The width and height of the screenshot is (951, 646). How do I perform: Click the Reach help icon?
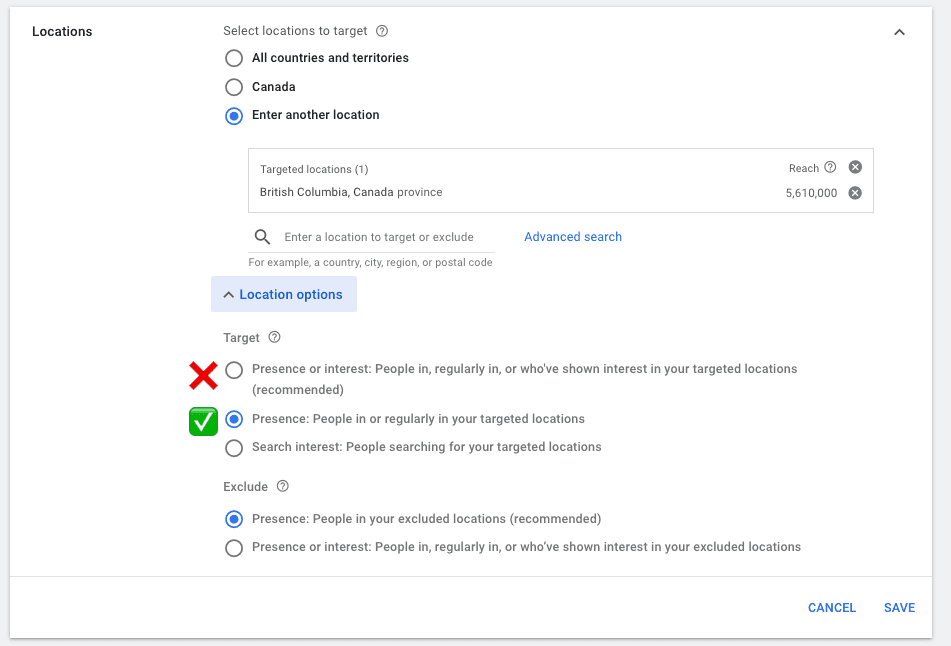tap(830, 168)
